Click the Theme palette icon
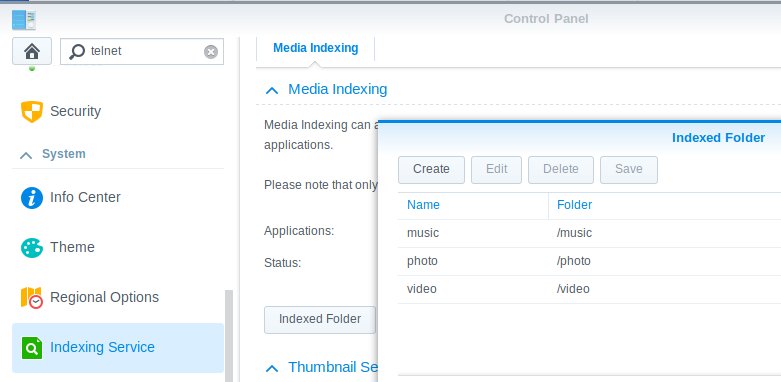781x382 pixels. (32, 248)
